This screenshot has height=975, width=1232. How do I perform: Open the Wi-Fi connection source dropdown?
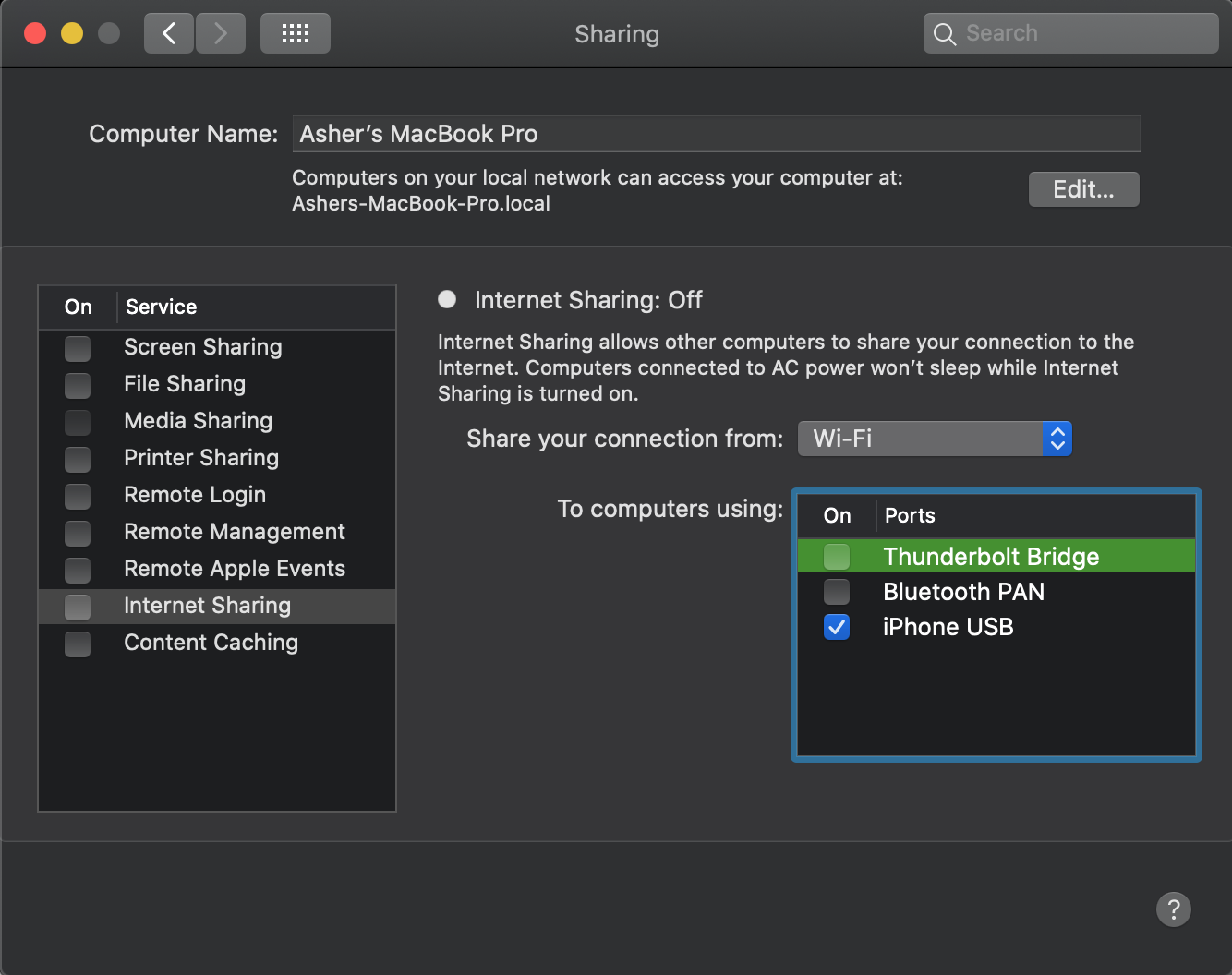(935, 439)
